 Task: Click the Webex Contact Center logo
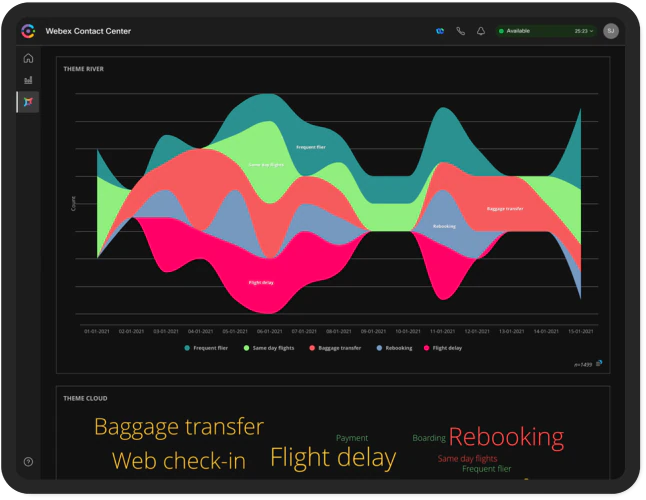point(28,31)
